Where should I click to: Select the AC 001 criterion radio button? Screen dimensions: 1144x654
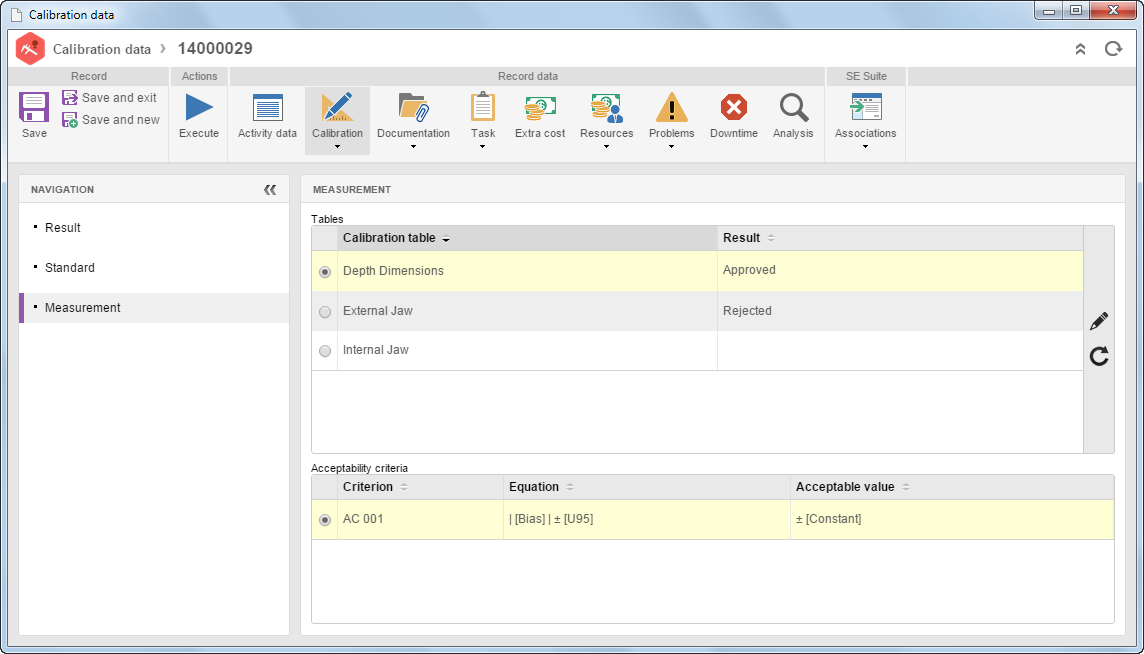tap(325, 520)
